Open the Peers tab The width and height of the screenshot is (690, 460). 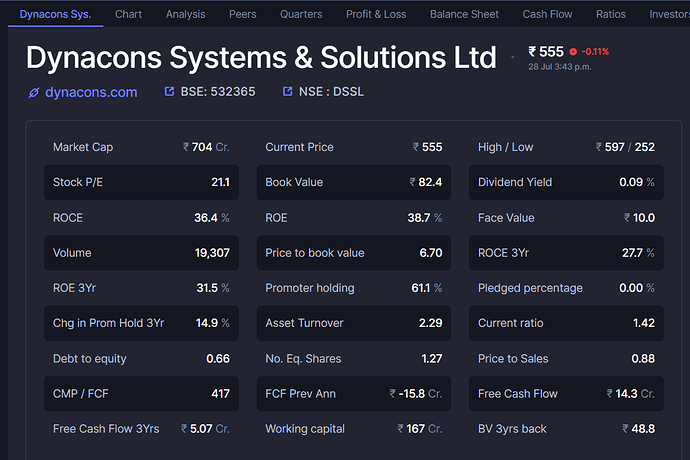[242, 14]
